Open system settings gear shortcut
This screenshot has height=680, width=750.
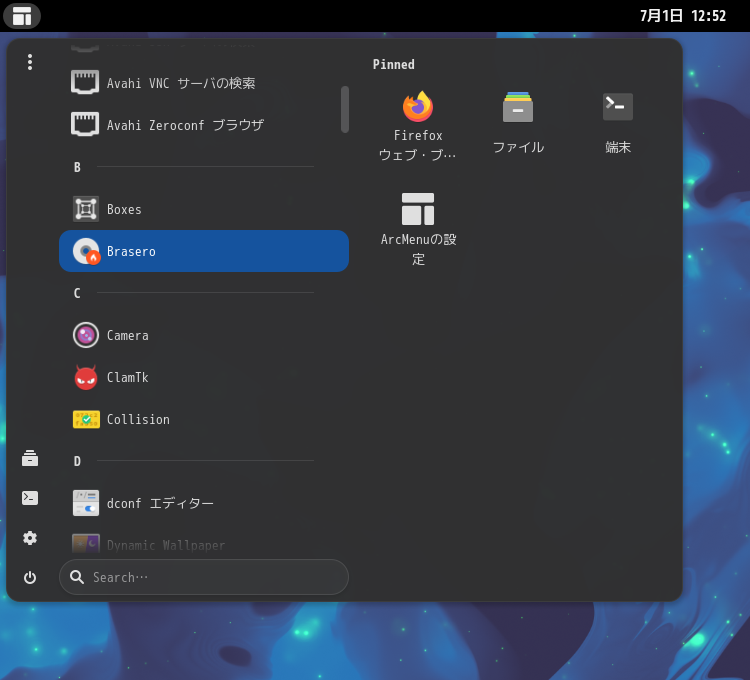[x=30, y=538]
